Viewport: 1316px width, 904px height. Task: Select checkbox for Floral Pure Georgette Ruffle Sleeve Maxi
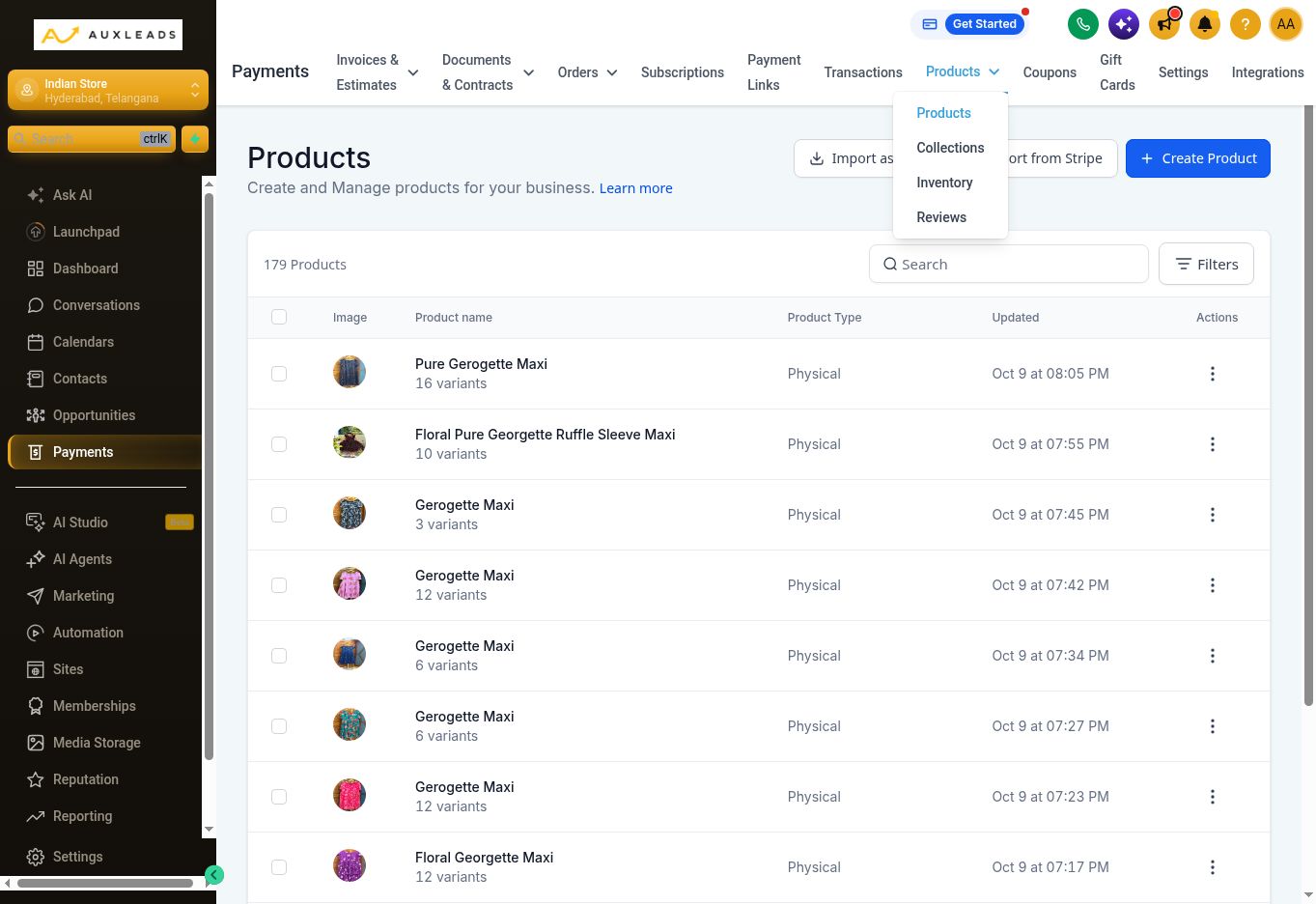[x=279, y=444]
